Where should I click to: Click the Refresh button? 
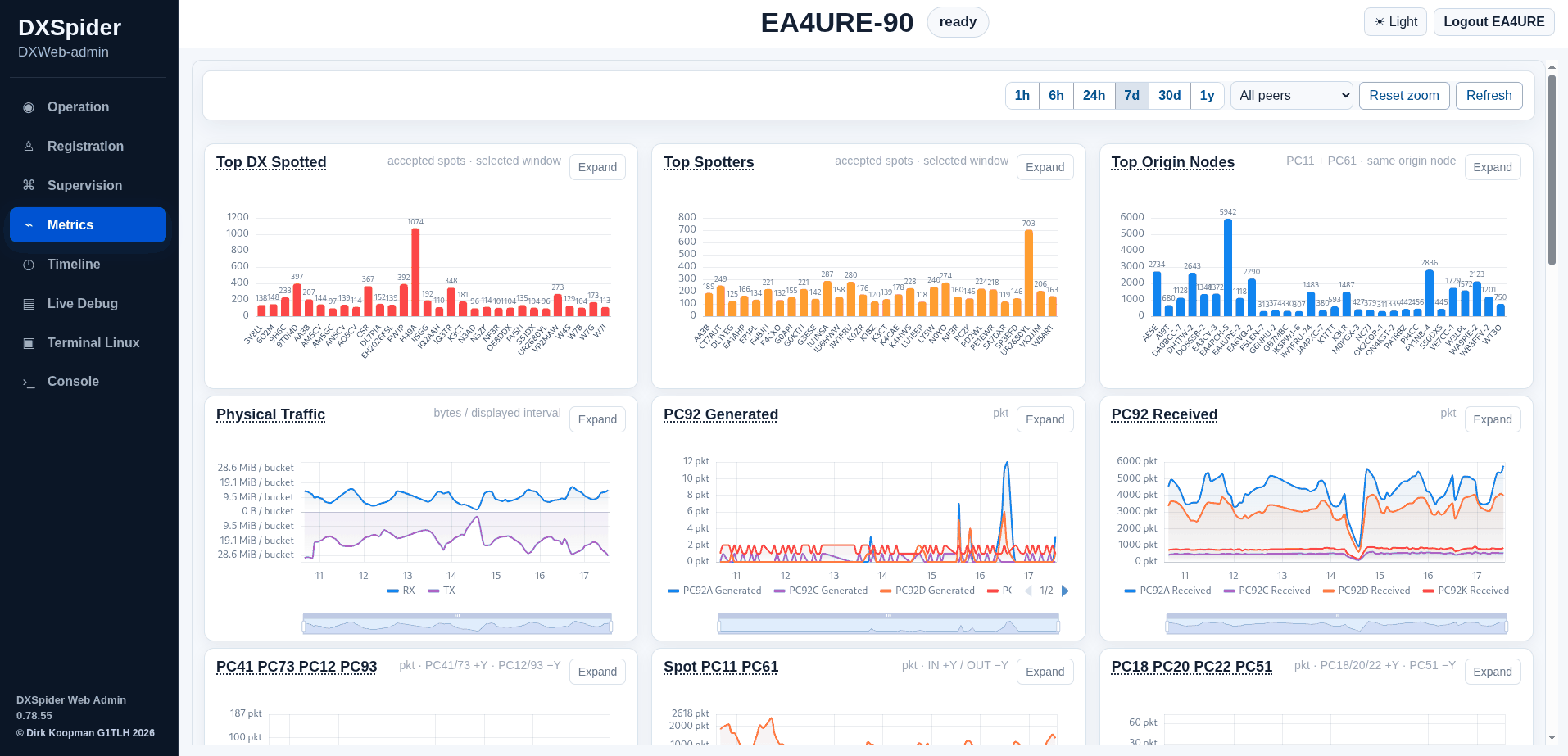(1489, 96)
